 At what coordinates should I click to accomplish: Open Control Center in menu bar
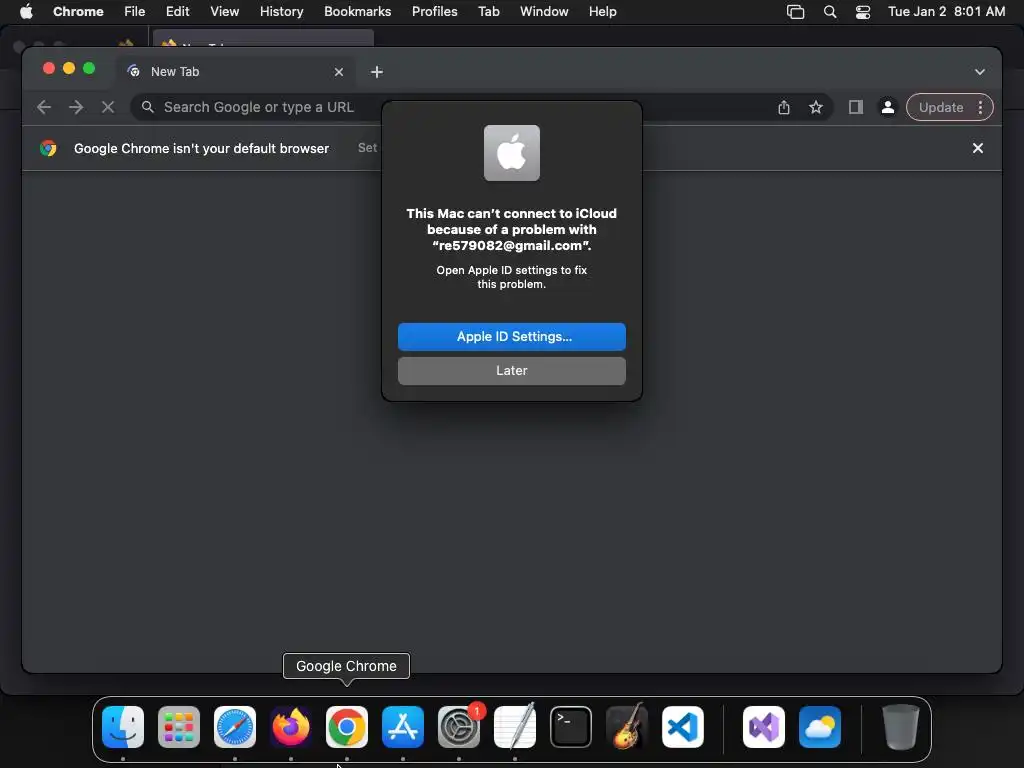pos(863,12)
